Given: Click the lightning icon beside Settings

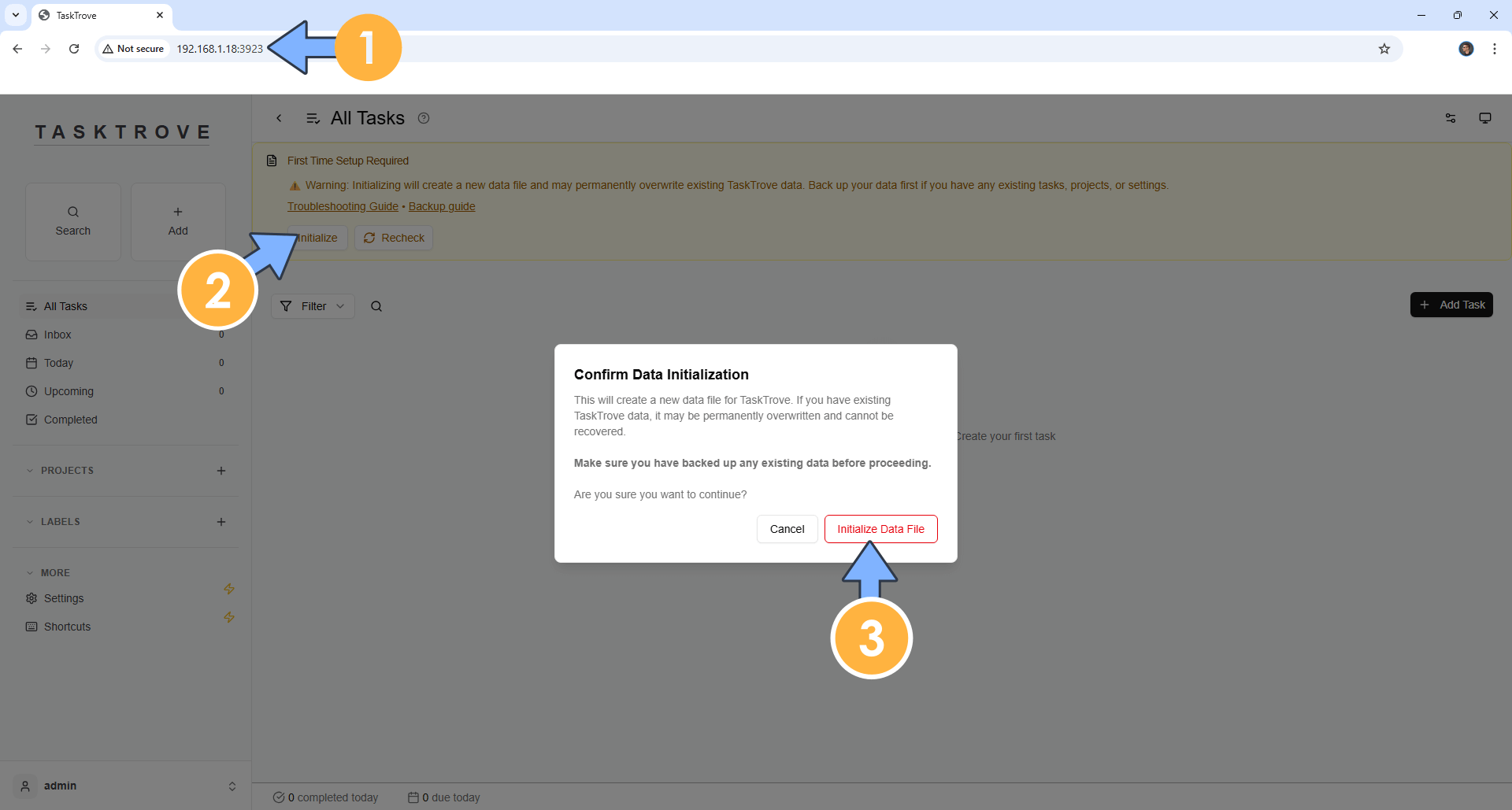Looking at the screenshot, I should 229,589.
